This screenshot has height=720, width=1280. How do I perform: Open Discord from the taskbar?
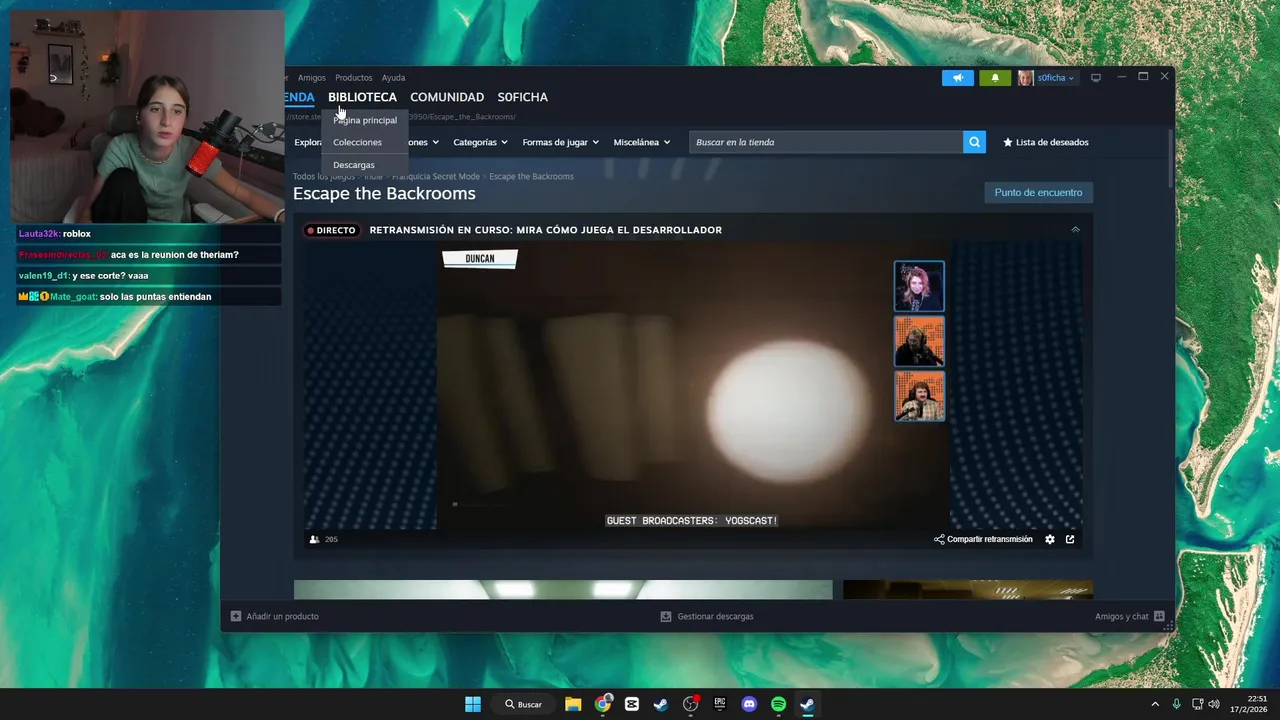click(749, 704)
